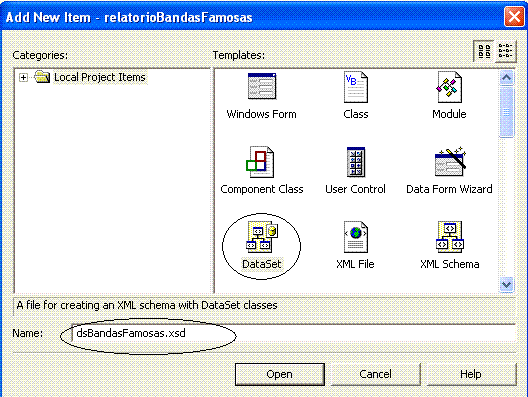The height and width of the screenshot is (397, 528).
Task: Click the 'Windows Form' label text
Action: (x=261, y=114)
